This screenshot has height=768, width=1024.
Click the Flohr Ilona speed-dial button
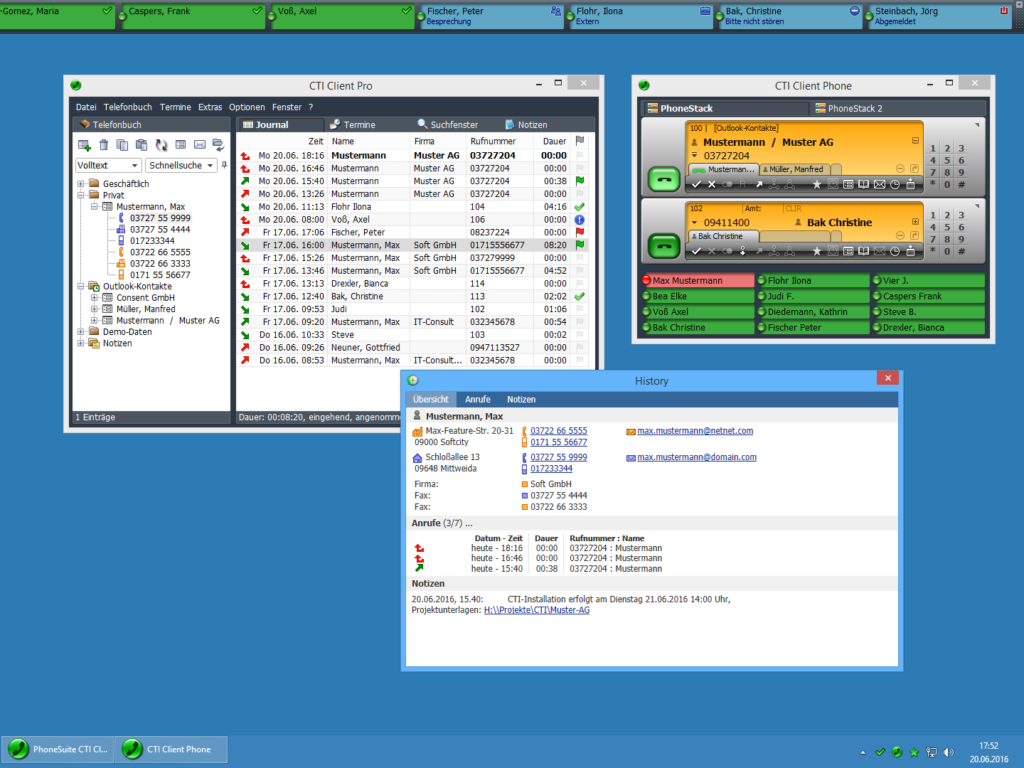tap(812, 281)
